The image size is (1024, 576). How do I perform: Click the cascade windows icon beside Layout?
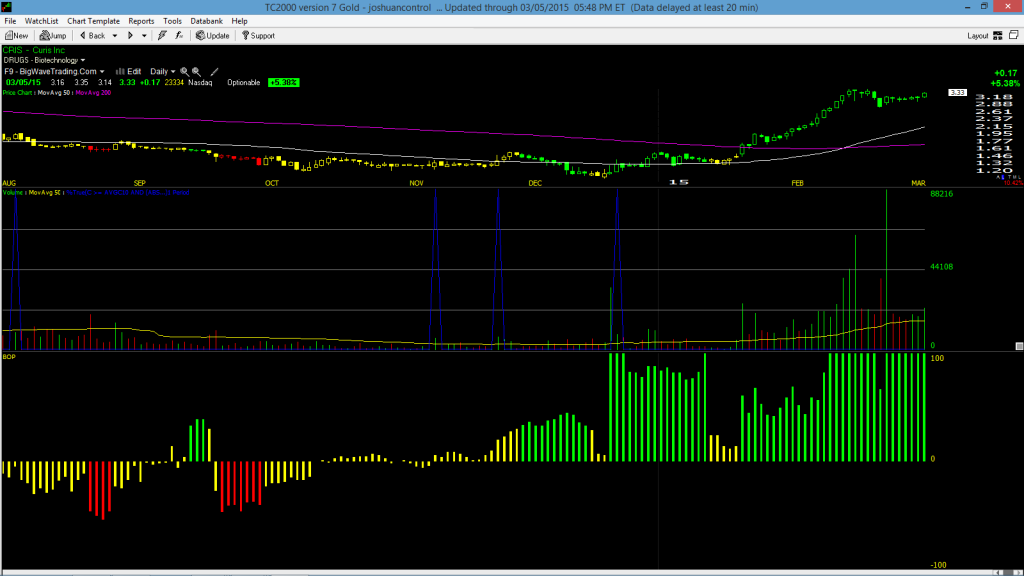click(x=1014, y=35)
